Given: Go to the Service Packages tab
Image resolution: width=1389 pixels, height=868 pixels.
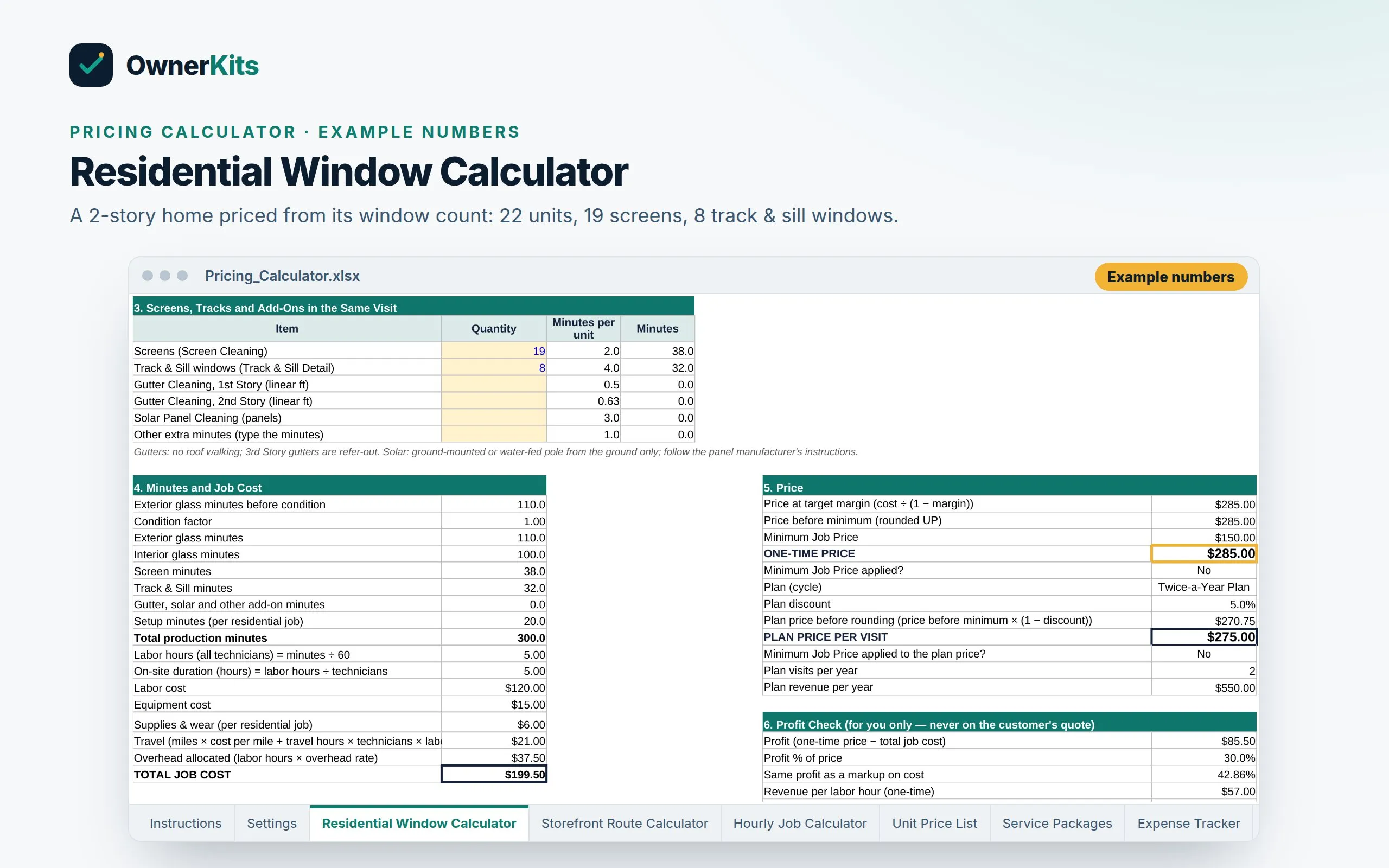Looking at the screenshot, I should [1057, 823].
